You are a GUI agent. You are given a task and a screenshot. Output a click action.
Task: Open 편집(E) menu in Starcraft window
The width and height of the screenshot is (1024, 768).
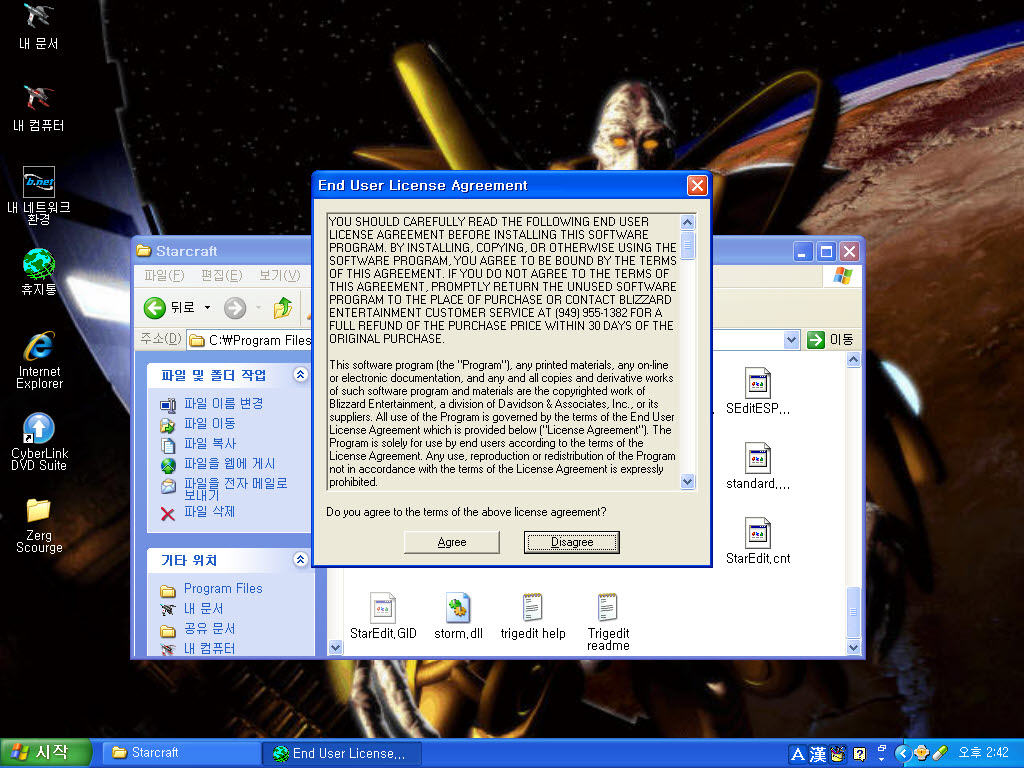coord(221,276)
